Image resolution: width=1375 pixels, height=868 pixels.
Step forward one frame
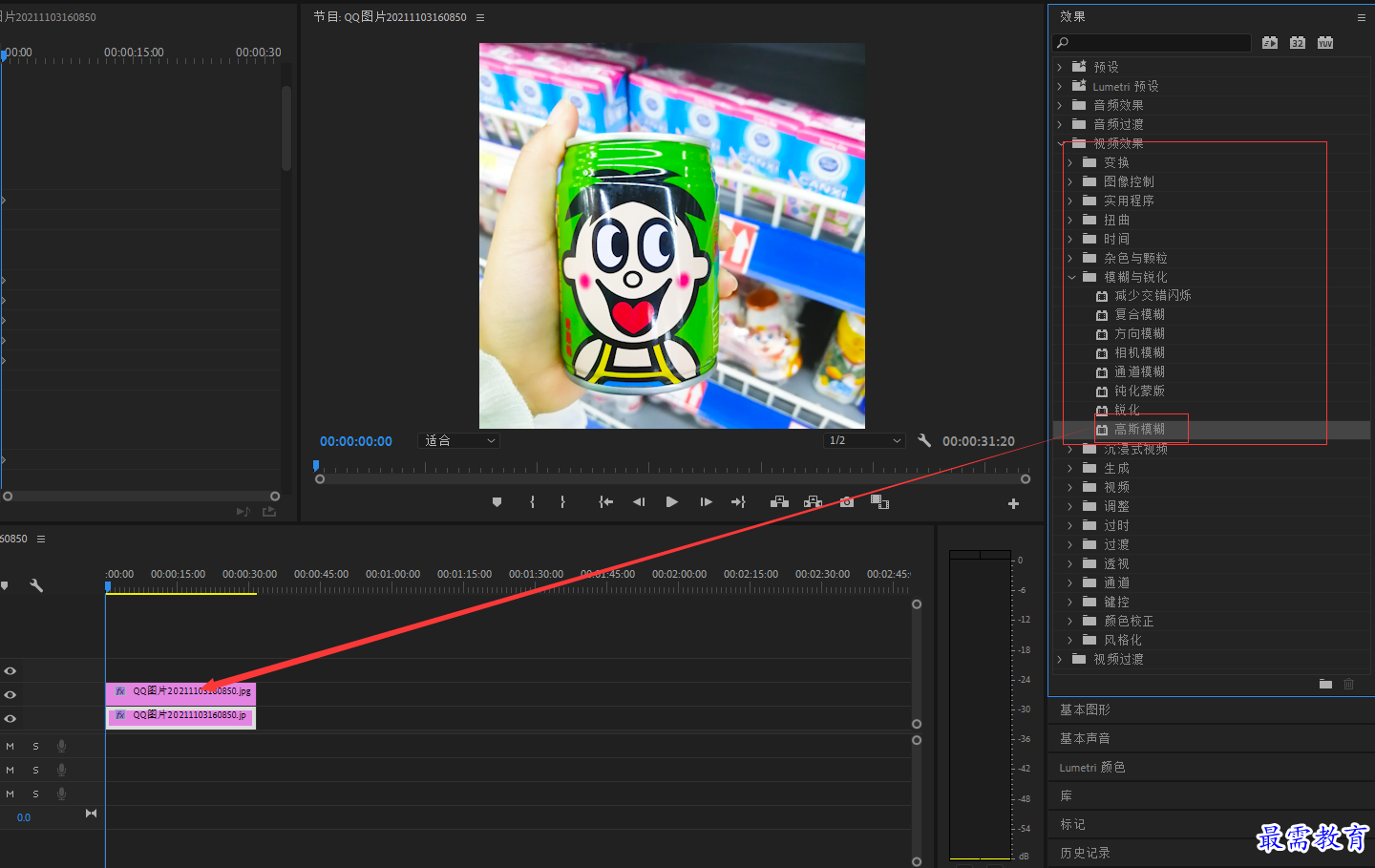click(707, 502)
